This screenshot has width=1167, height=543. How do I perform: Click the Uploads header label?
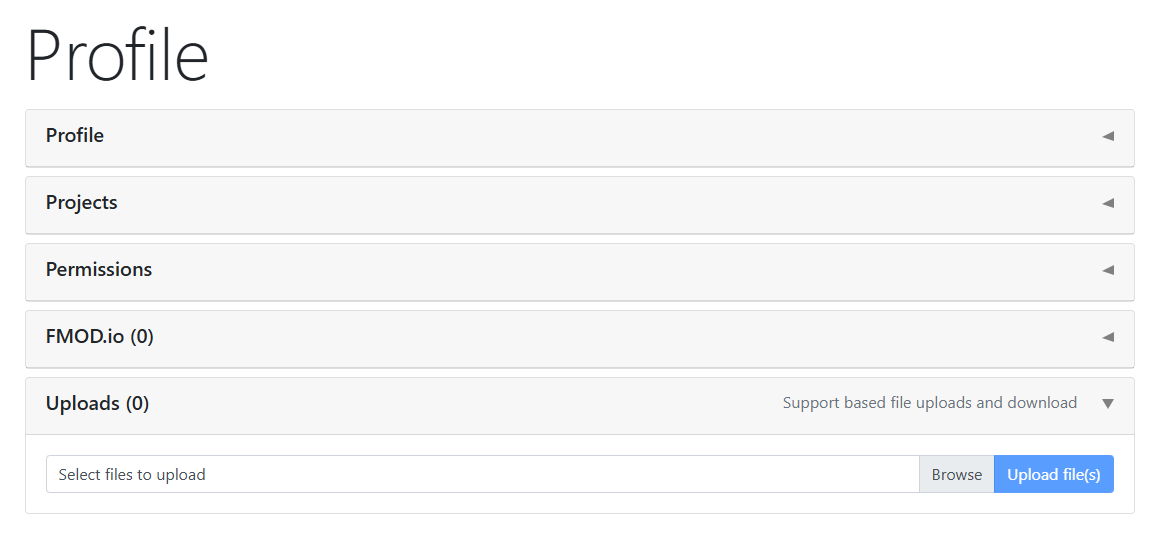83,404
